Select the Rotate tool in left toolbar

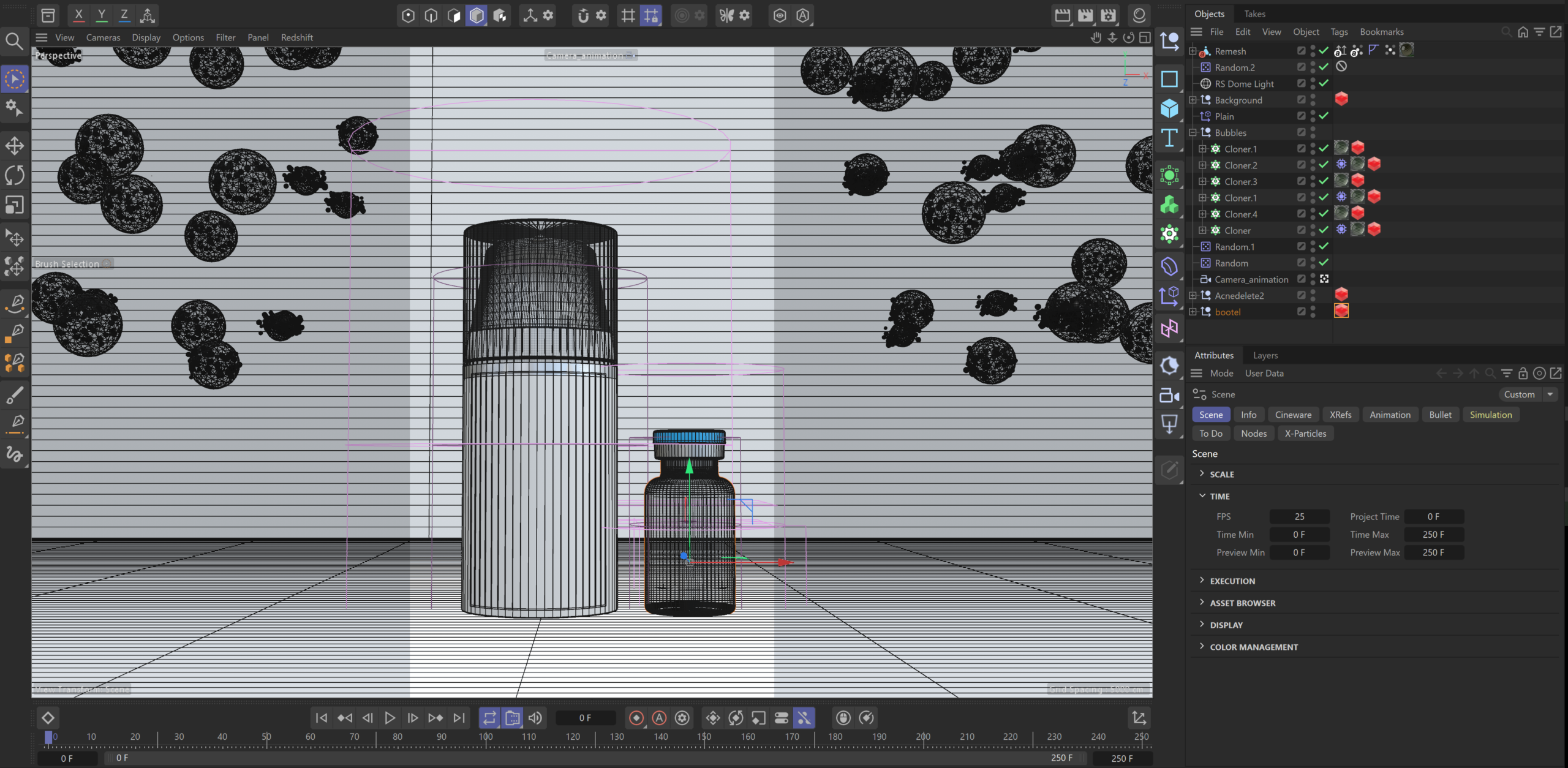click(x=15, y=175)
